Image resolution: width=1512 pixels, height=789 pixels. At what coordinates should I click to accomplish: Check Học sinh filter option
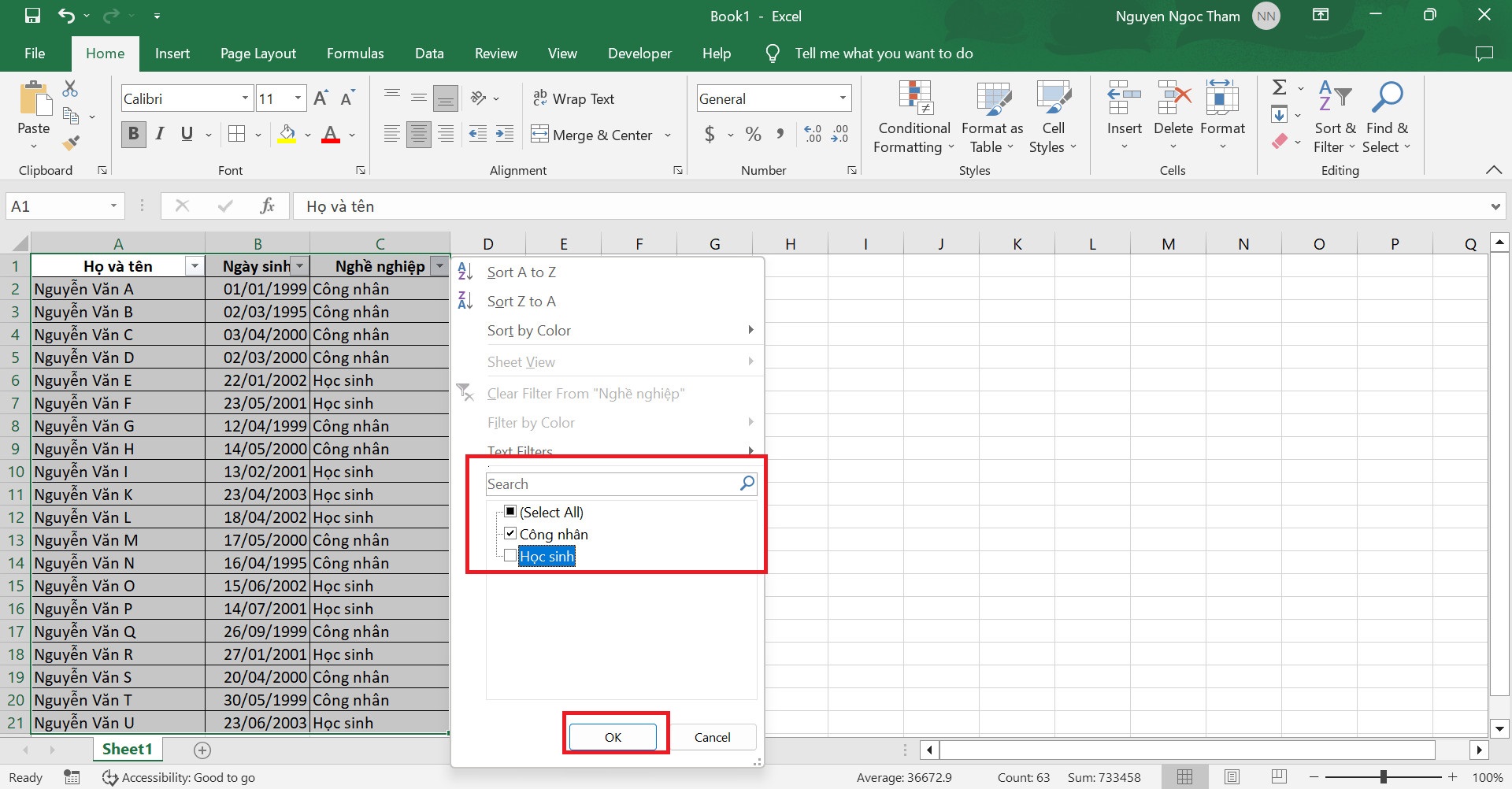[x=510, y=556]
